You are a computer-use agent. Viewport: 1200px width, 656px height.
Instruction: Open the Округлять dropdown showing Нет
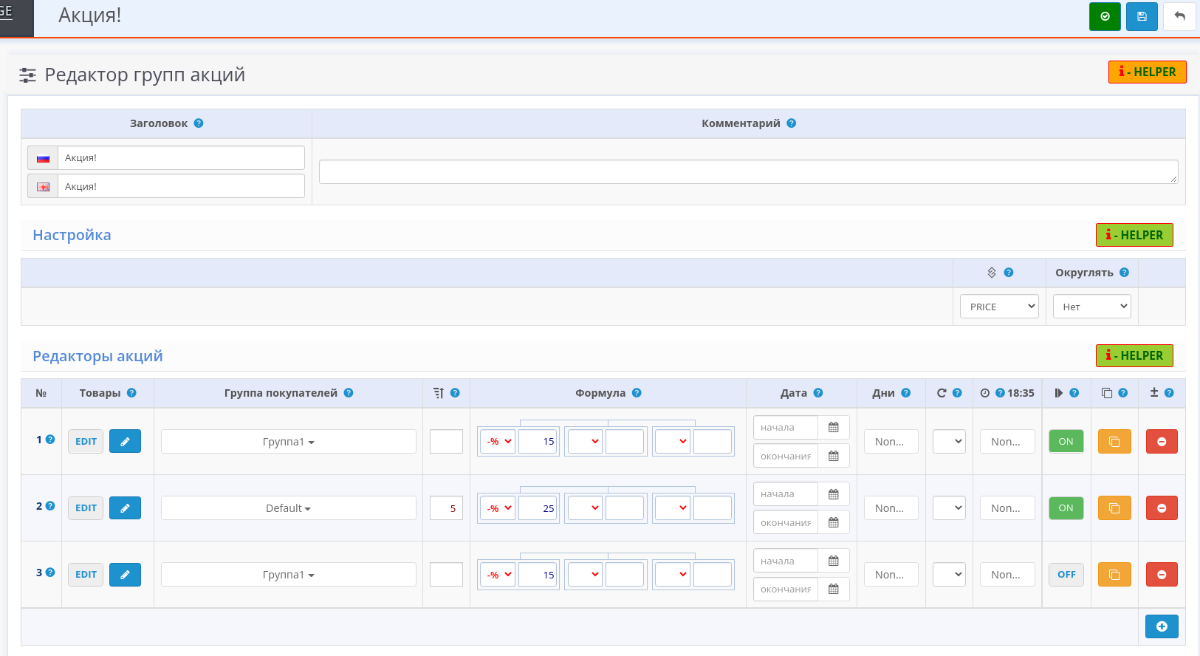point(1091,307)
